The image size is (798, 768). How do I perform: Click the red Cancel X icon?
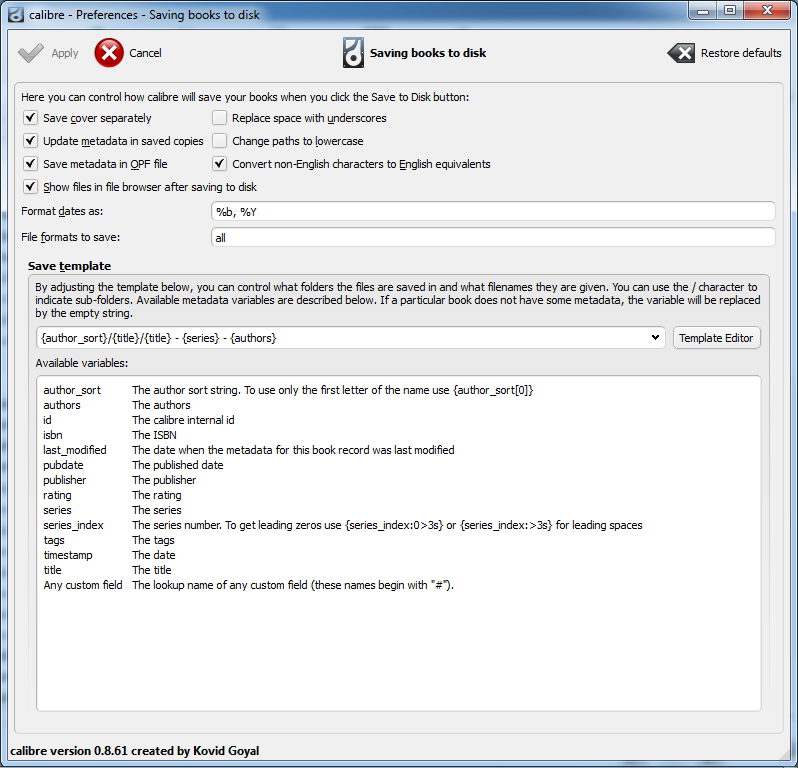[109, 53]
